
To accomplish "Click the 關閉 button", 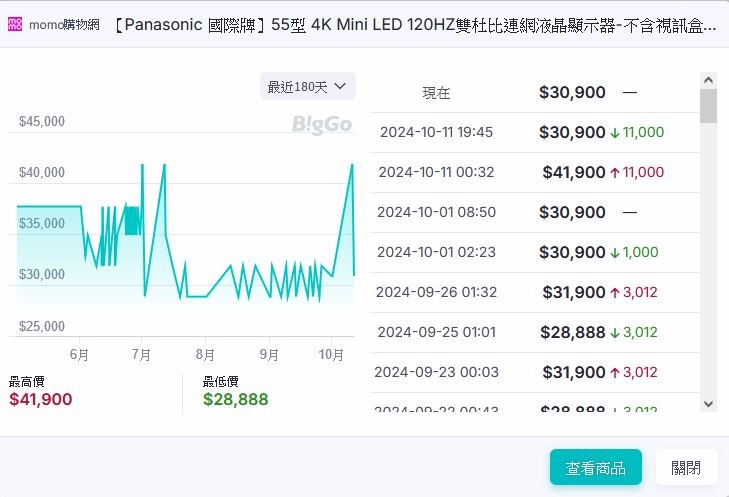I will pyautogui.click(x=686, y=467).
